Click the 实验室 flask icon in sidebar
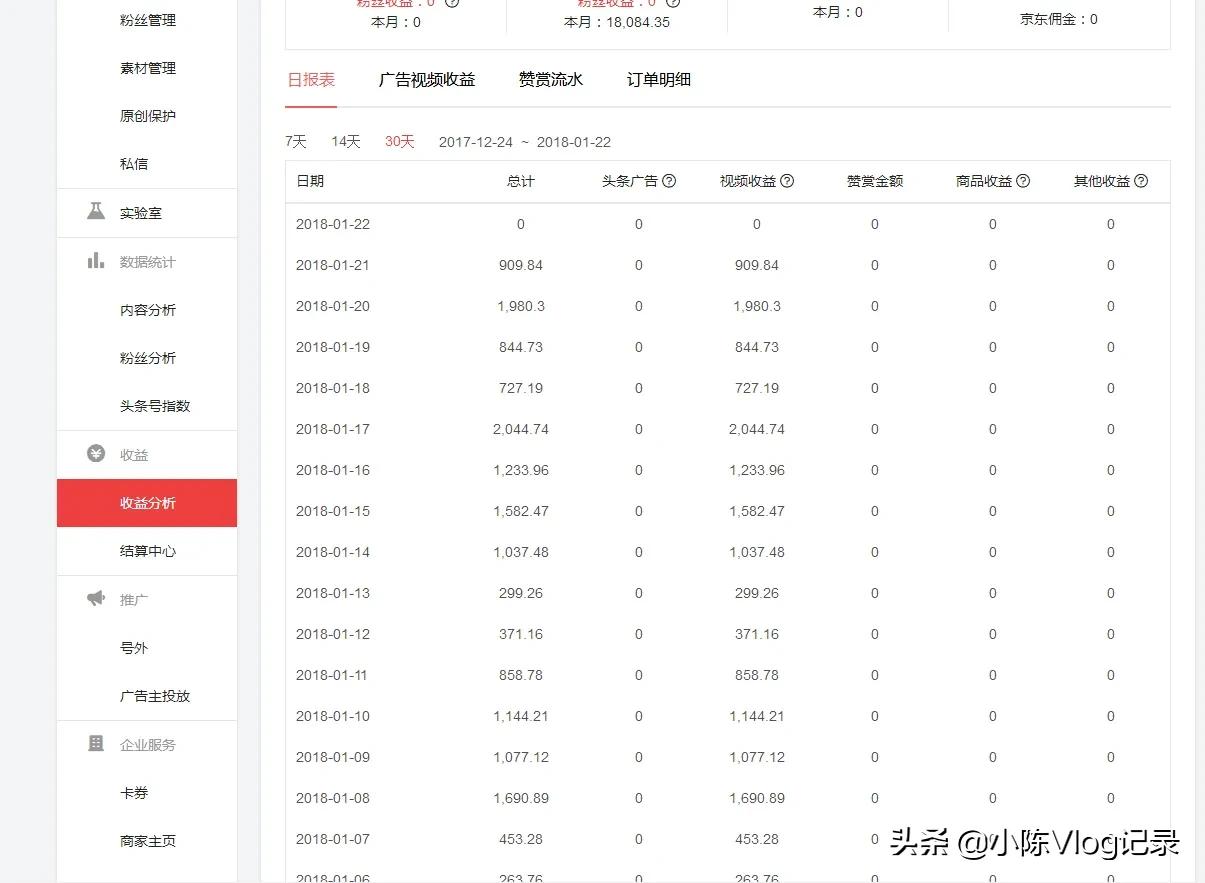The height and width of the screenshot is (883, 1205). [x=96, y=212]
